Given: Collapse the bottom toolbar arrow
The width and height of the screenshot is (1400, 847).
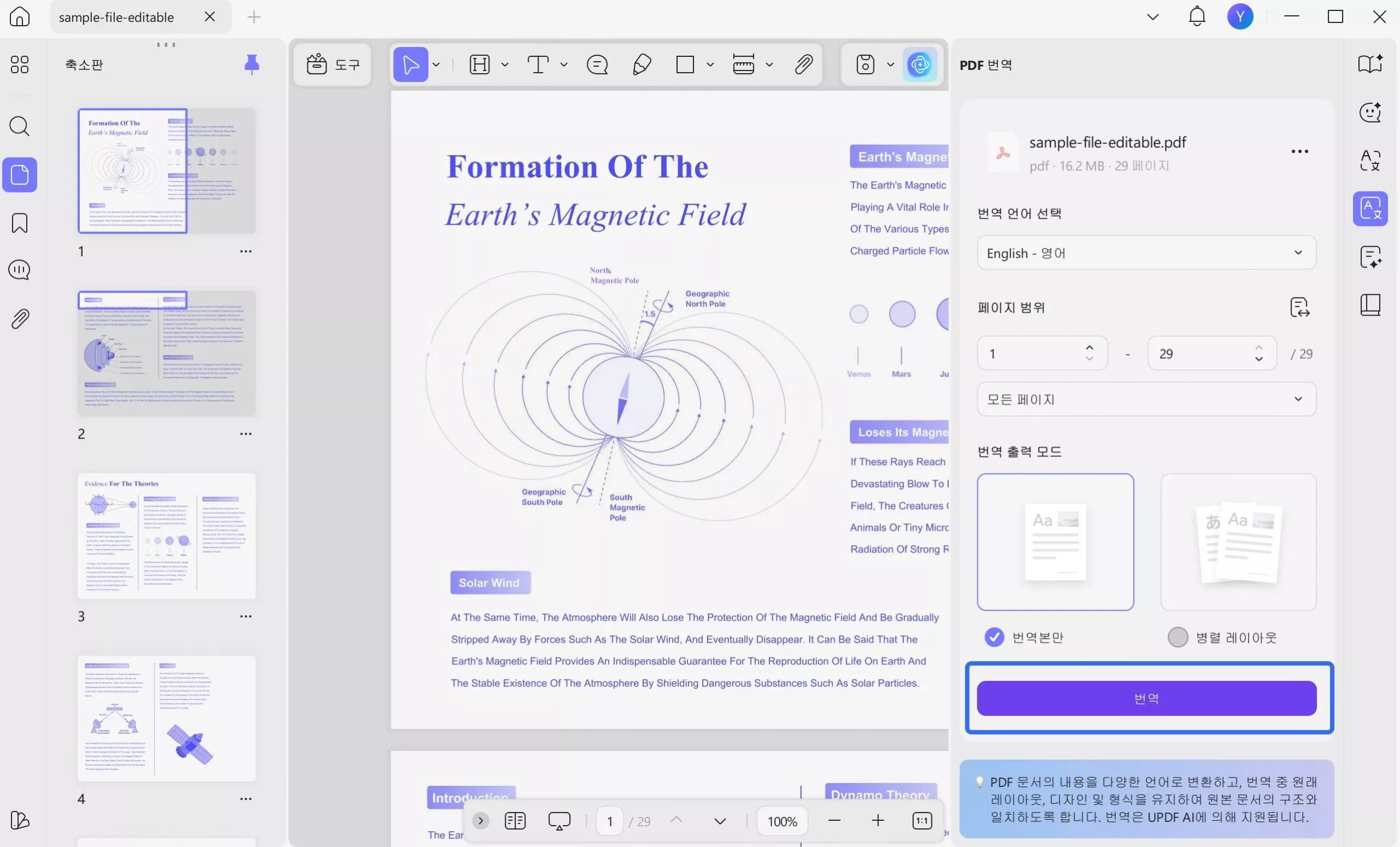Looking at the screenshot, I should click(x=481, y=820).
